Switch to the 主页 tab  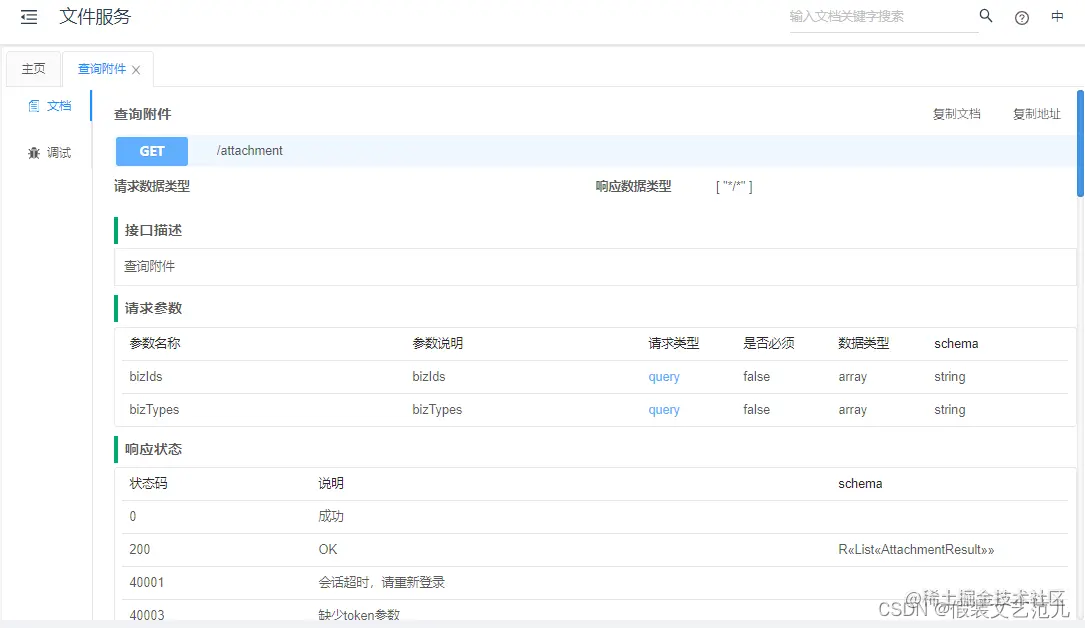33,68
